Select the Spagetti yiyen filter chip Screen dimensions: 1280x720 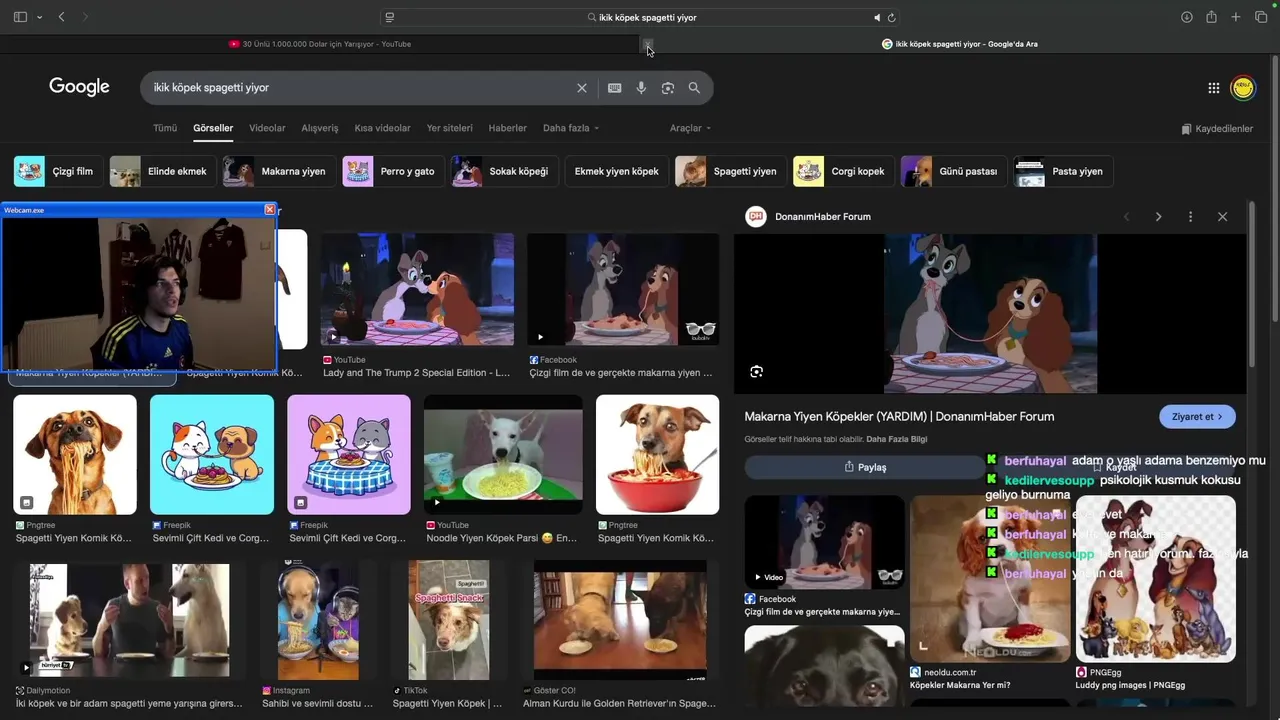[730, 171]
